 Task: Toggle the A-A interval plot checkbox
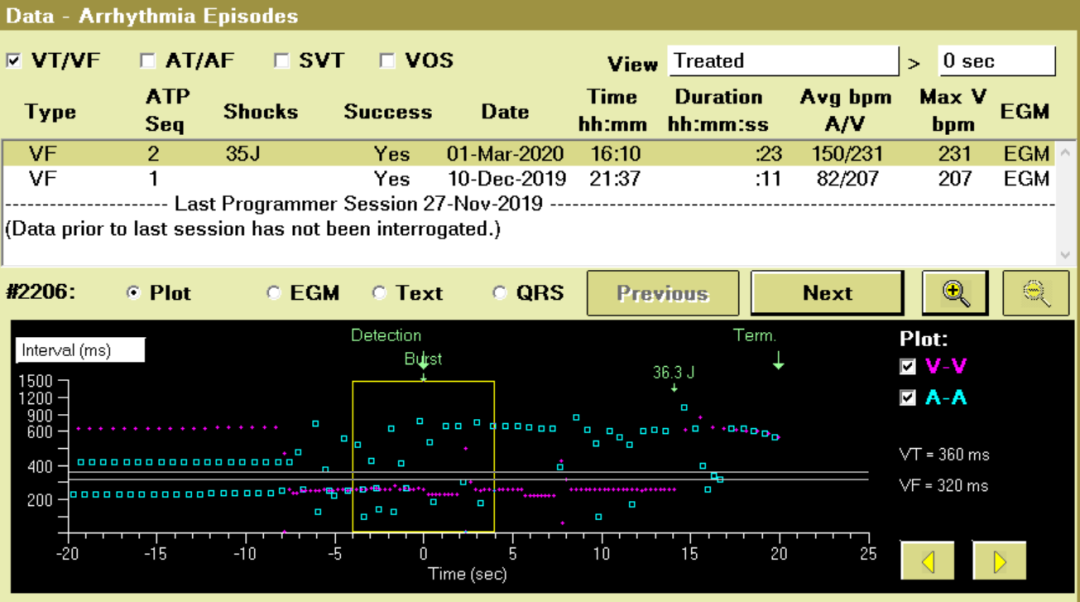pos(908,398)
